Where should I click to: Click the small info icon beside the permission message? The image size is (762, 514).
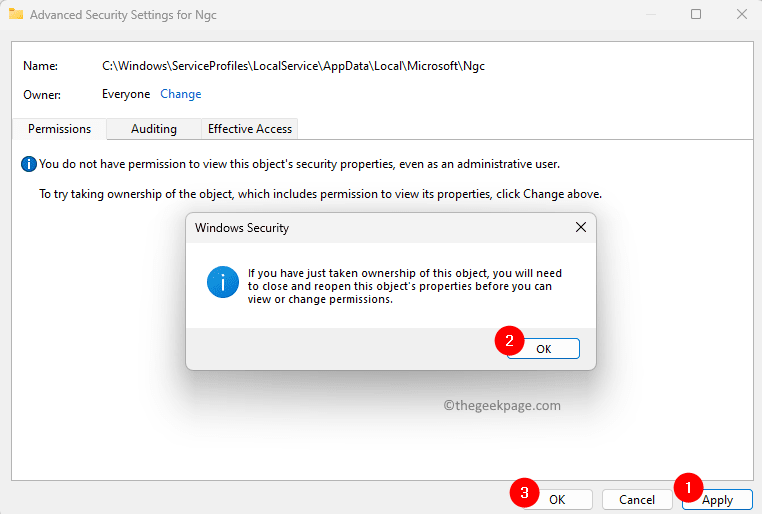click(29, 164)
